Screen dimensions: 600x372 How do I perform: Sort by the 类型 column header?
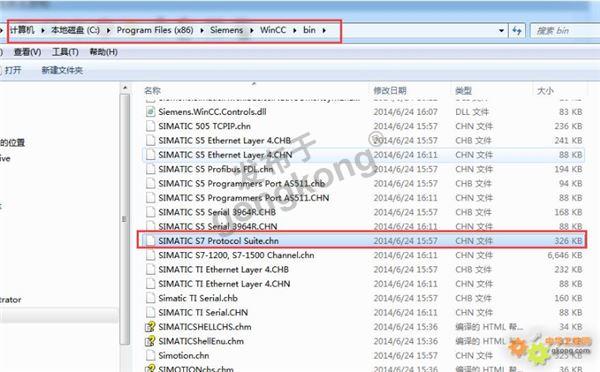[463, 91]
